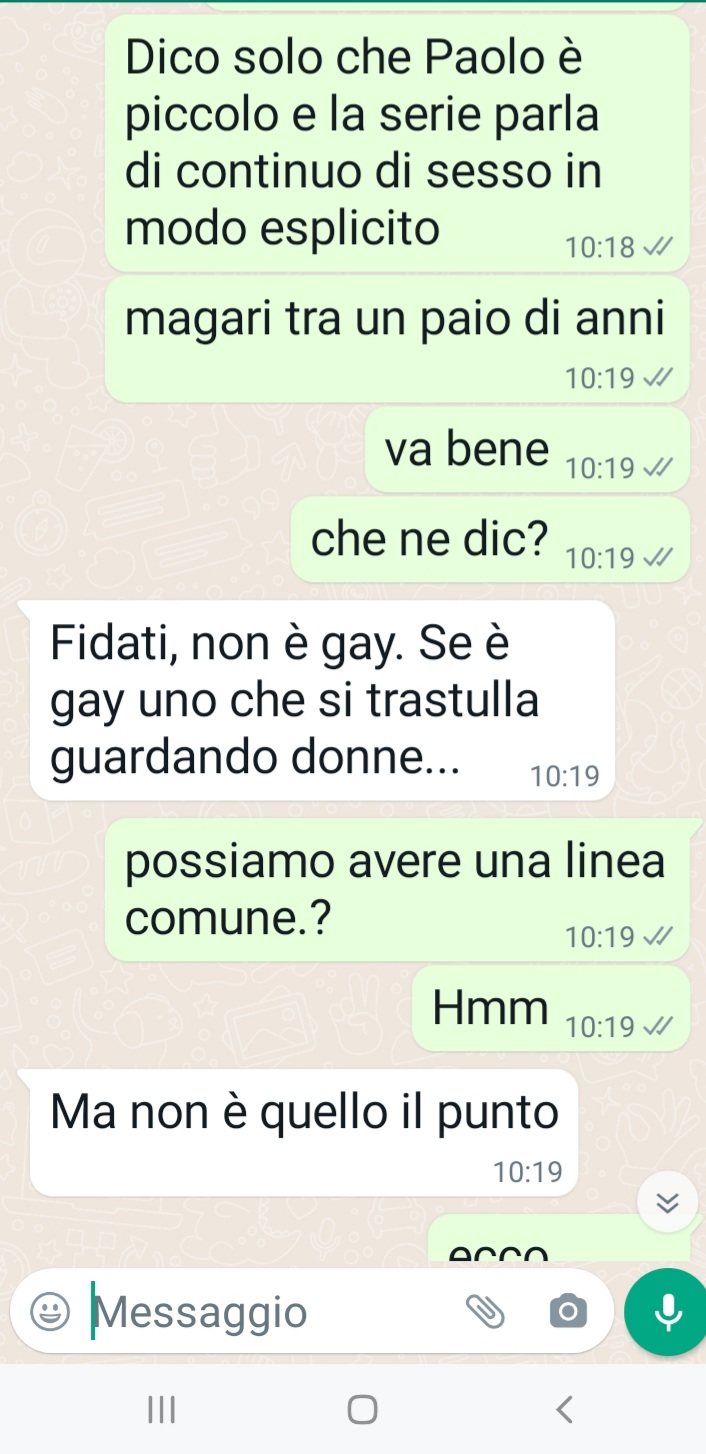
Task: Tap the partially visible 'ecco' message
Action: point(559,1242)
